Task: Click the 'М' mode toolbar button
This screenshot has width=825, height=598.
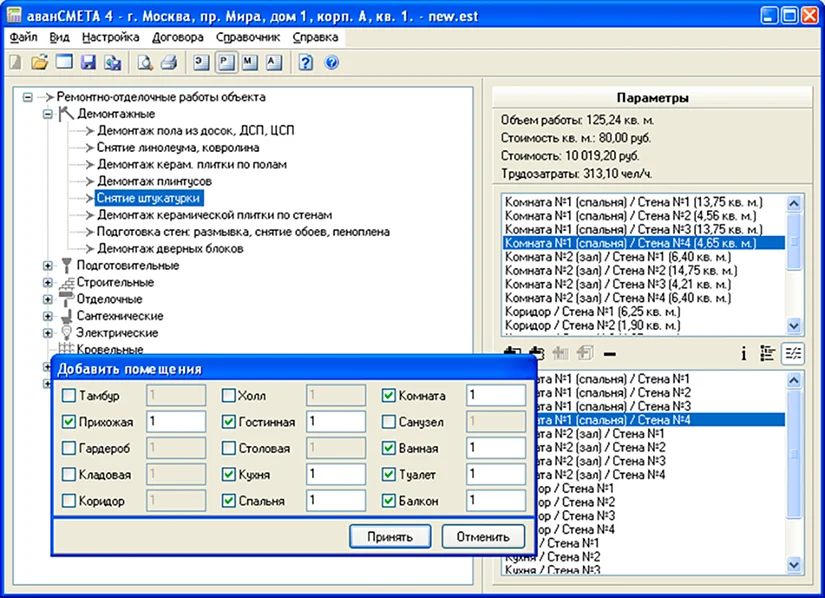Action: [249, 63]
